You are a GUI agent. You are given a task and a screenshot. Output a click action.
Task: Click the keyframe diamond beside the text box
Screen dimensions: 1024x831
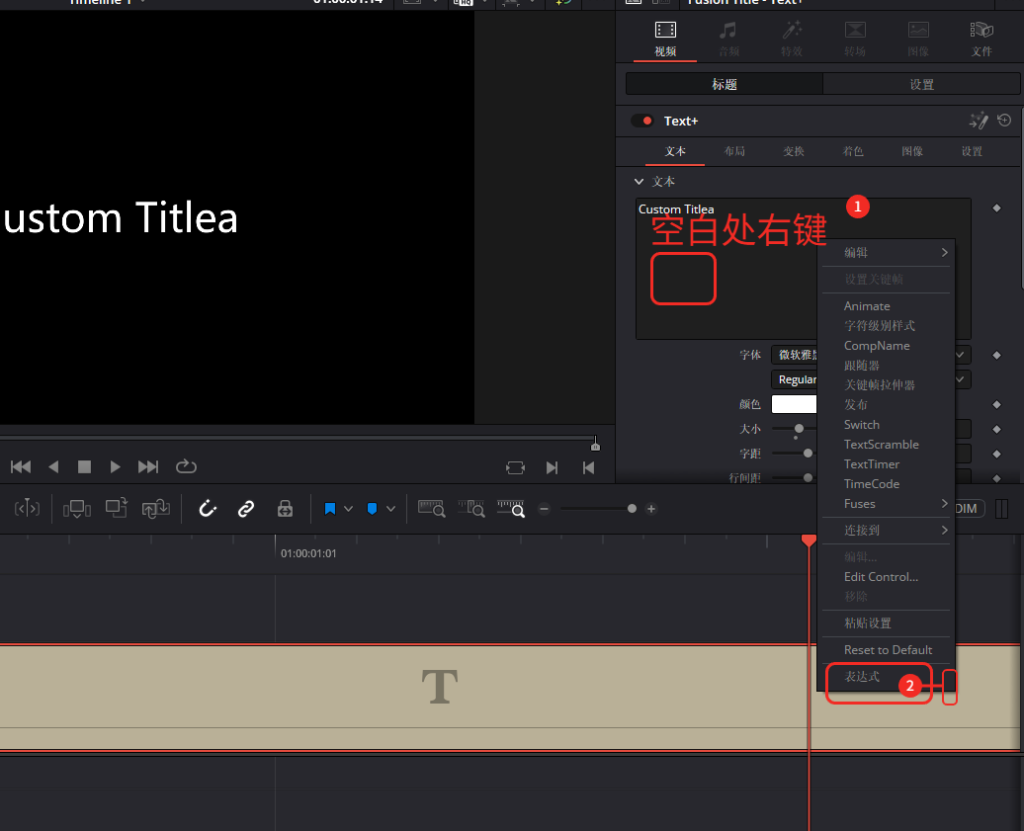pos(996,208)
